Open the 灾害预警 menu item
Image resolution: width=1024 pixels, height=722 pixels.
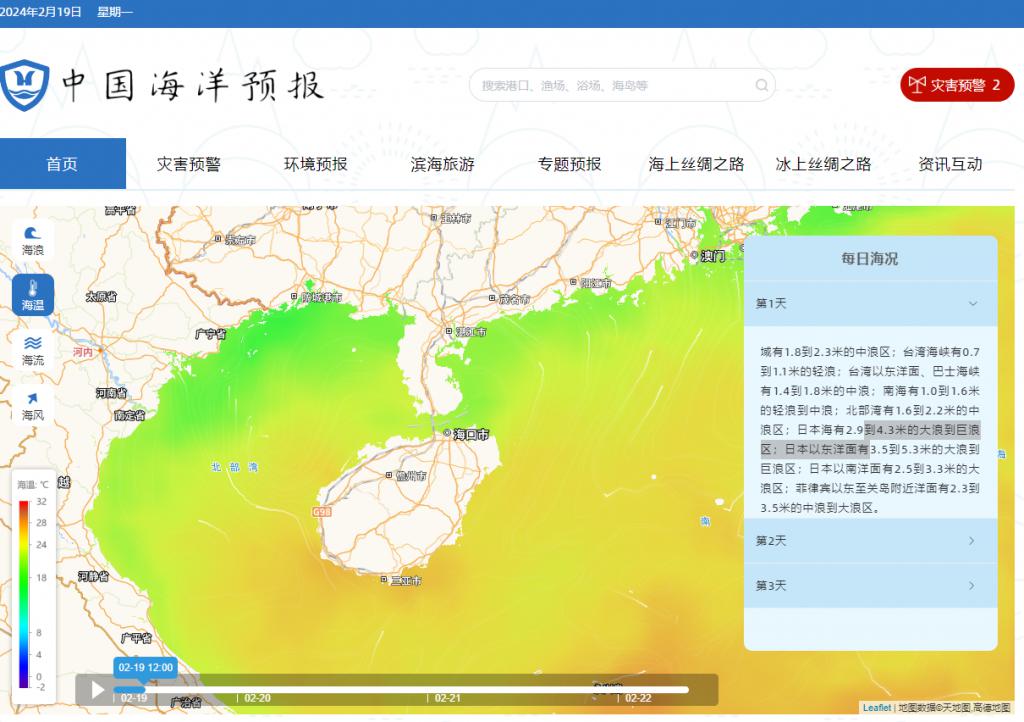click(189, 164)
